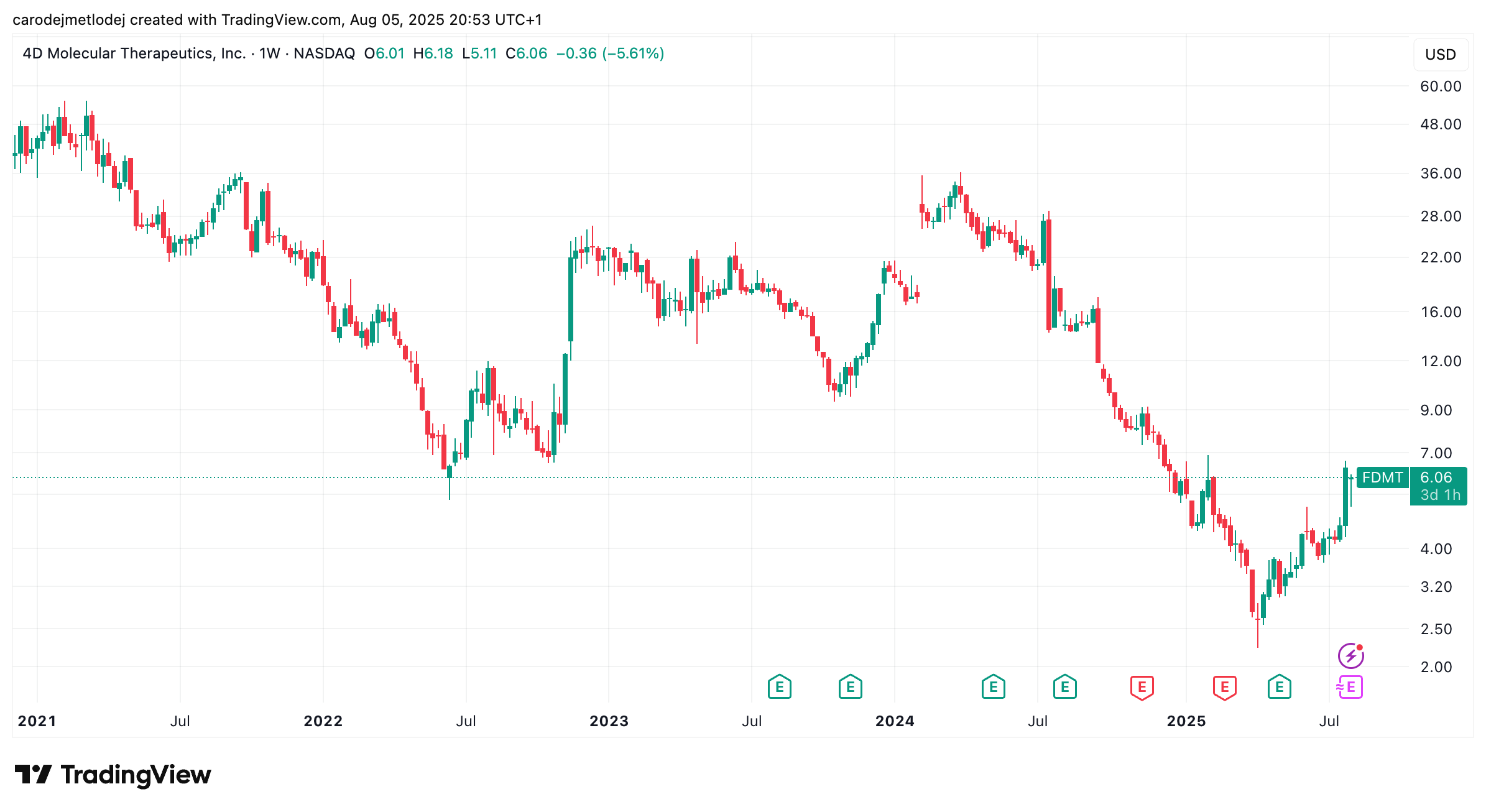Click the TradingView logo at the bottom

[x=113, y=775]
